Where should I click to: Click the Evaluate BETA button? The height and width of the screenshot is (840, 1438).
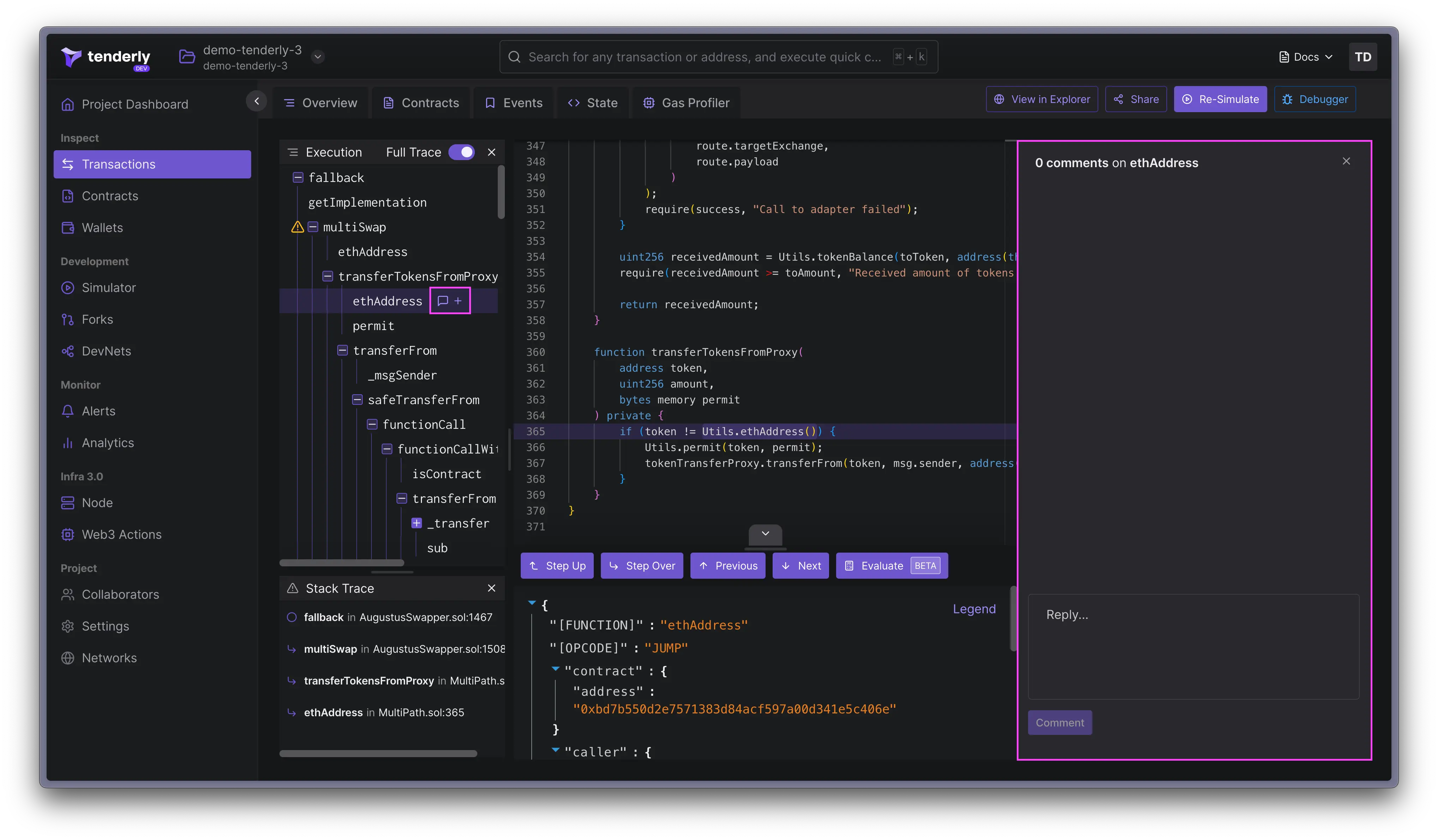[x=893, y=566]
